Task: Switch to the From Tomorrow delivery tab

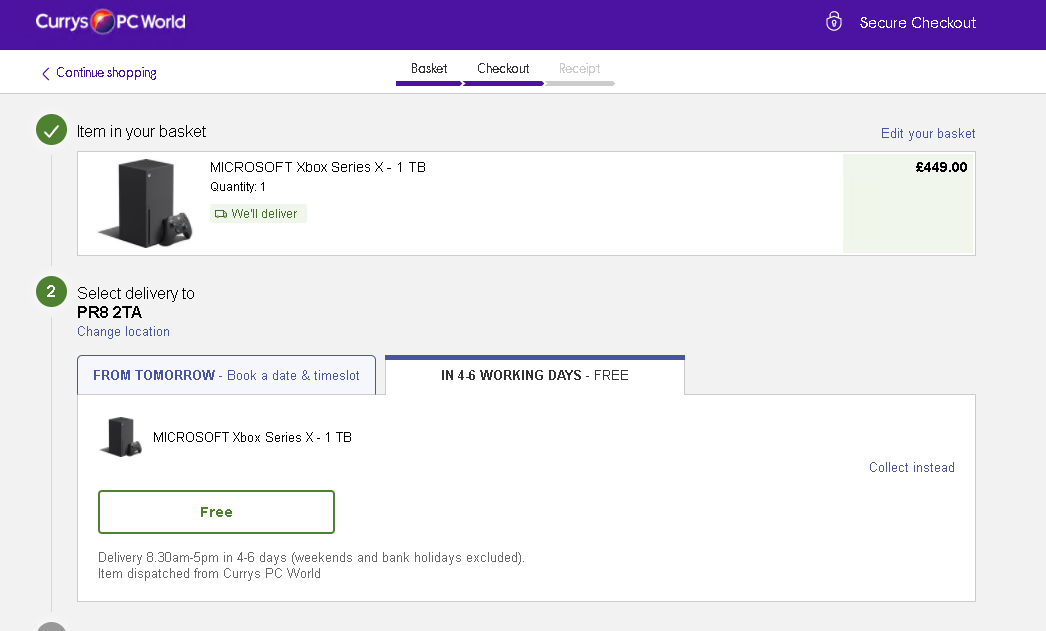Action: pyautogui.click(x=226, y=375)
